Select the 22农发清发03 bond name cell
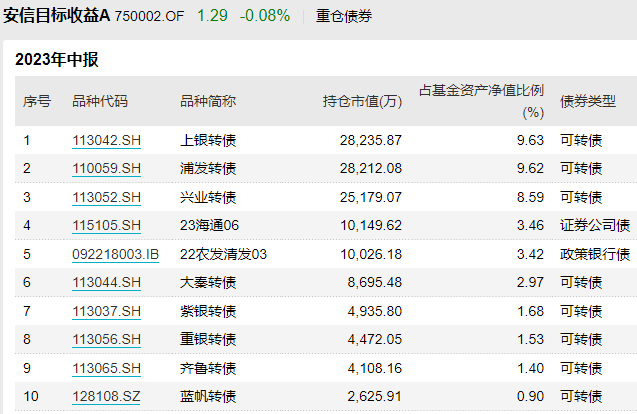Screen dimensions: 637x414 tap(223, 254)
